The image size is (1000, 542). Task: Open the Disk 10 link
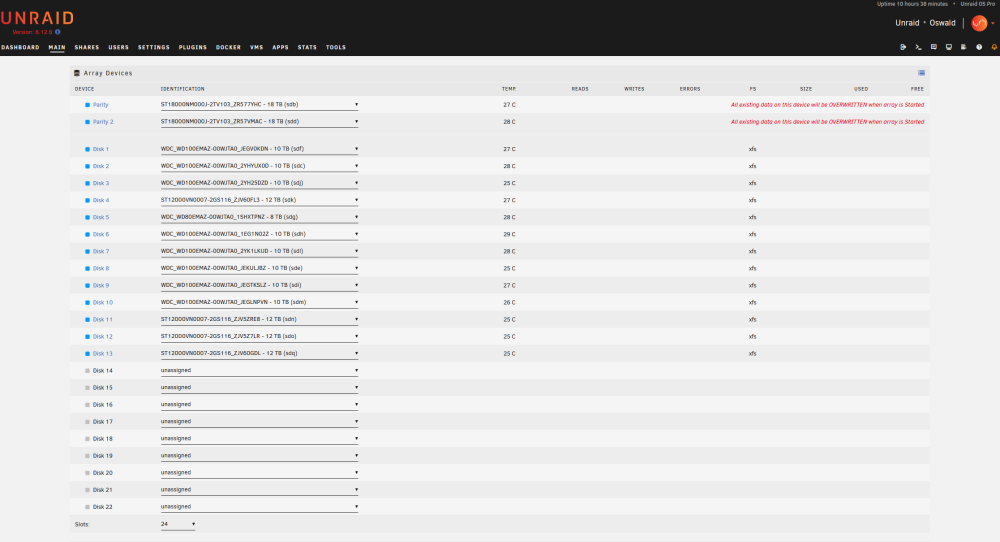tap(103, 303)
